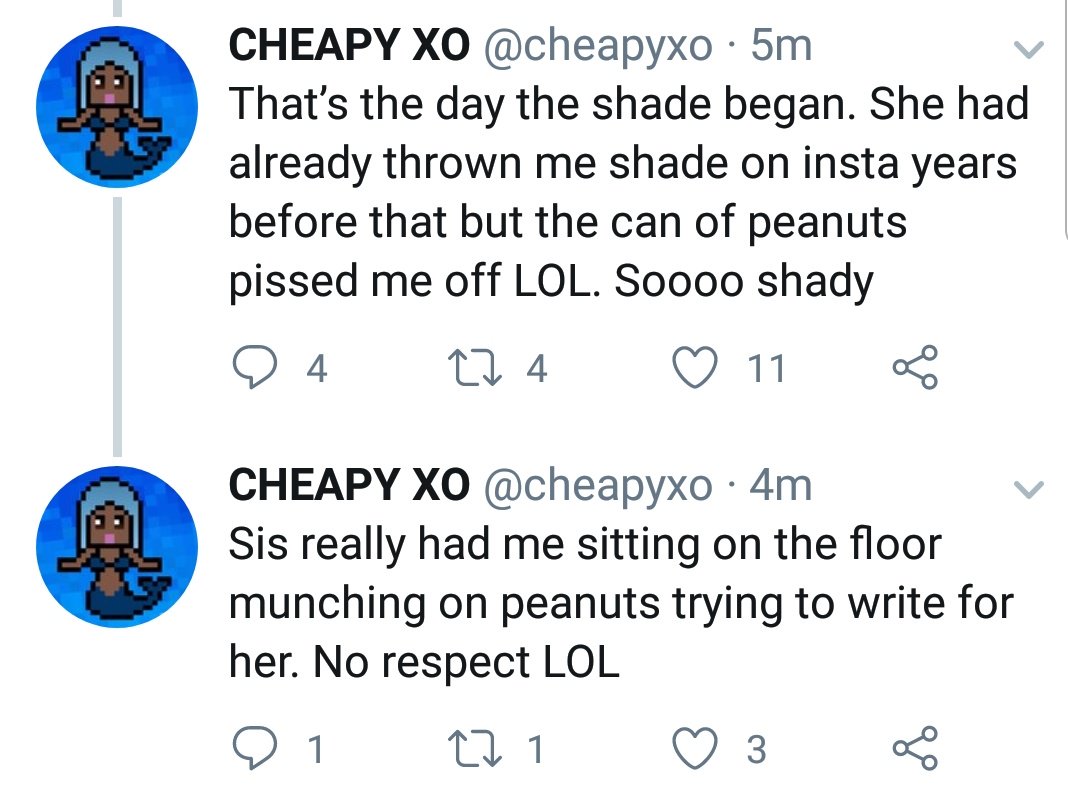Screen dimensions: 1068x792
Task: Reply to the 'No respect LOL' tweet
Action: tap(253, 748)
